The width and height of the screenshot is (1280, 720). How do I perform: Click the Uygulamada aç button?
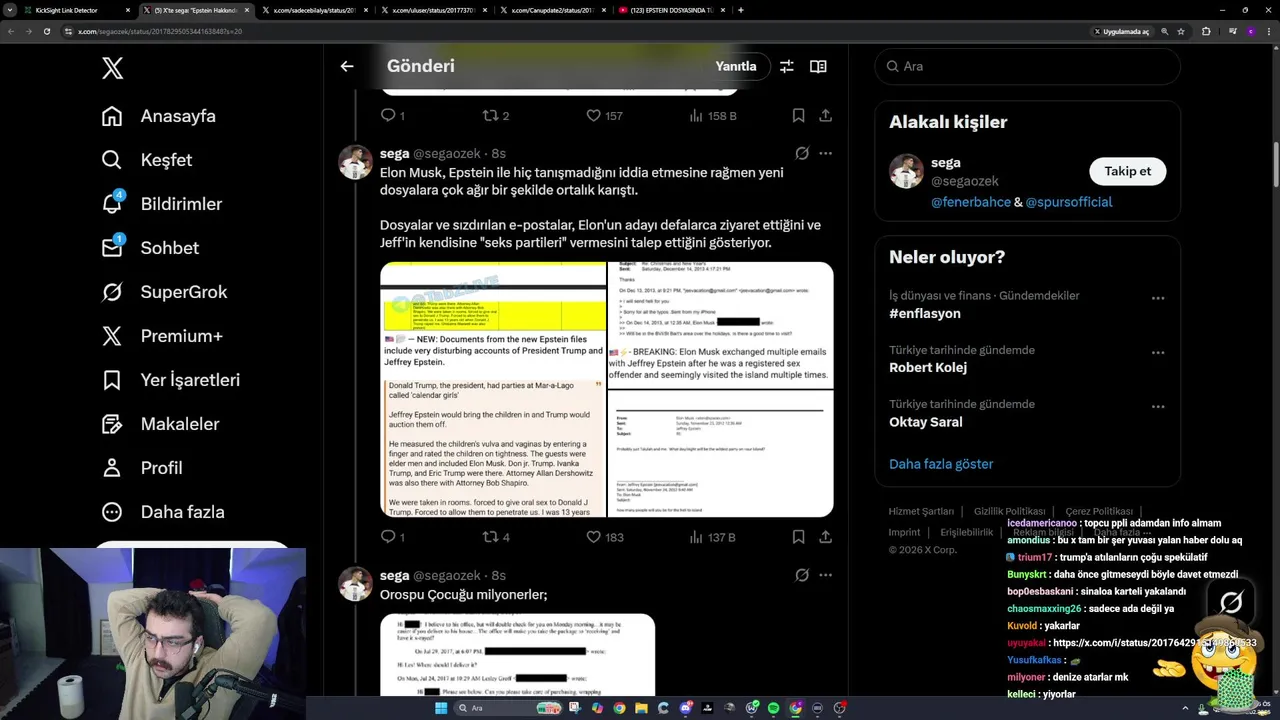[x=1122, y=31]
